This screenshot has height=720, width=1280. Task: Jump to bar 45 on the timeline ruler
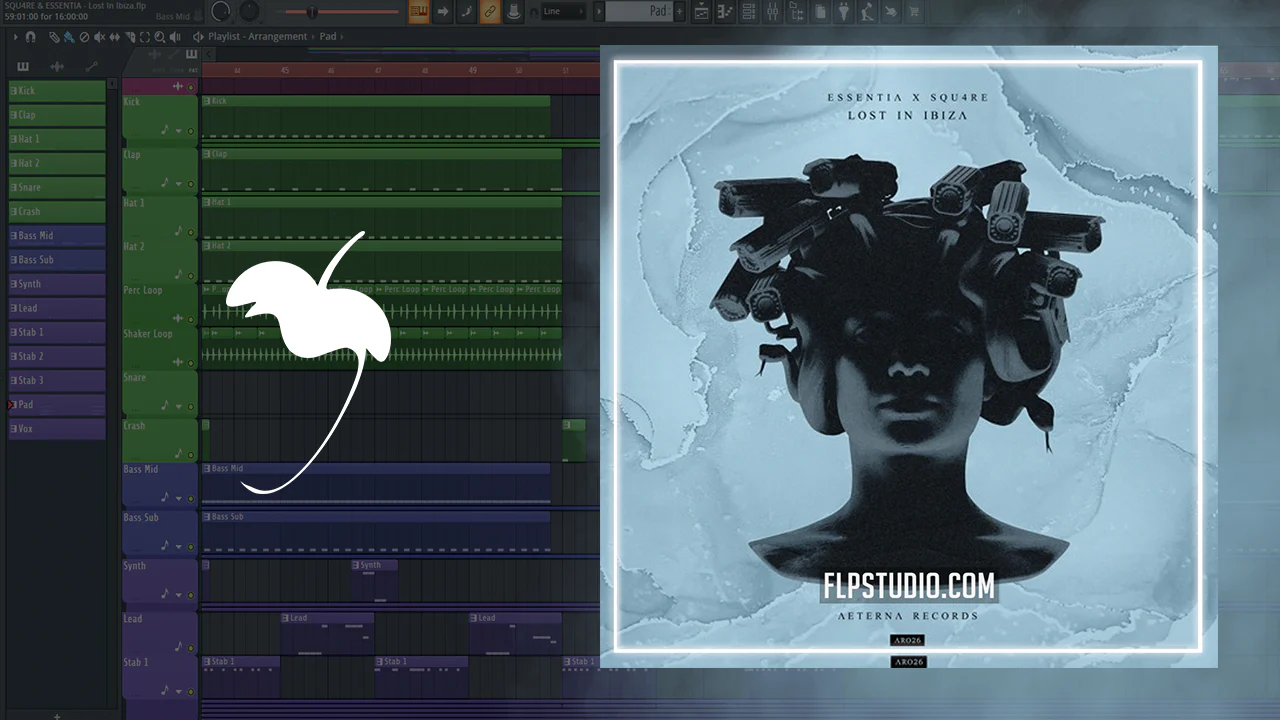click(285, 70)
